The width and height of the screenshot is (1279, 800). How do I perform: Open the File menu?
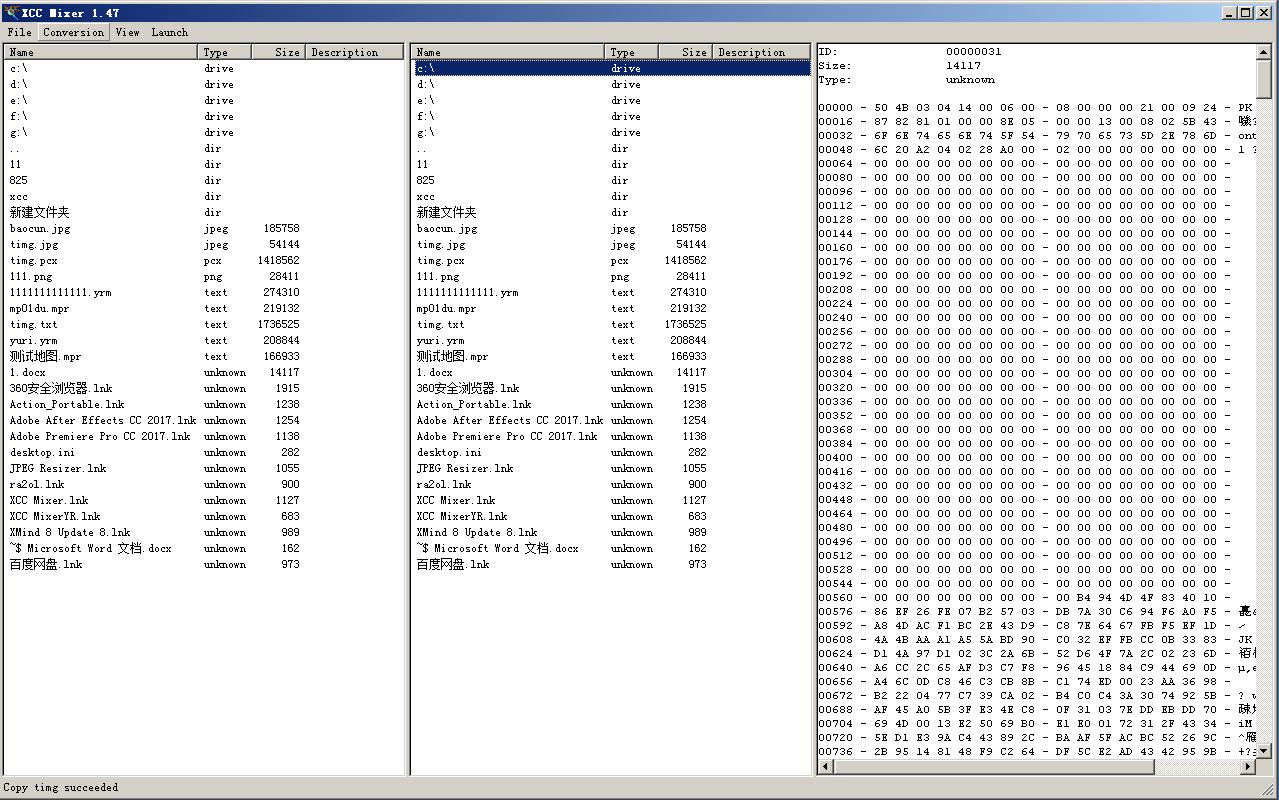point(20,32)
